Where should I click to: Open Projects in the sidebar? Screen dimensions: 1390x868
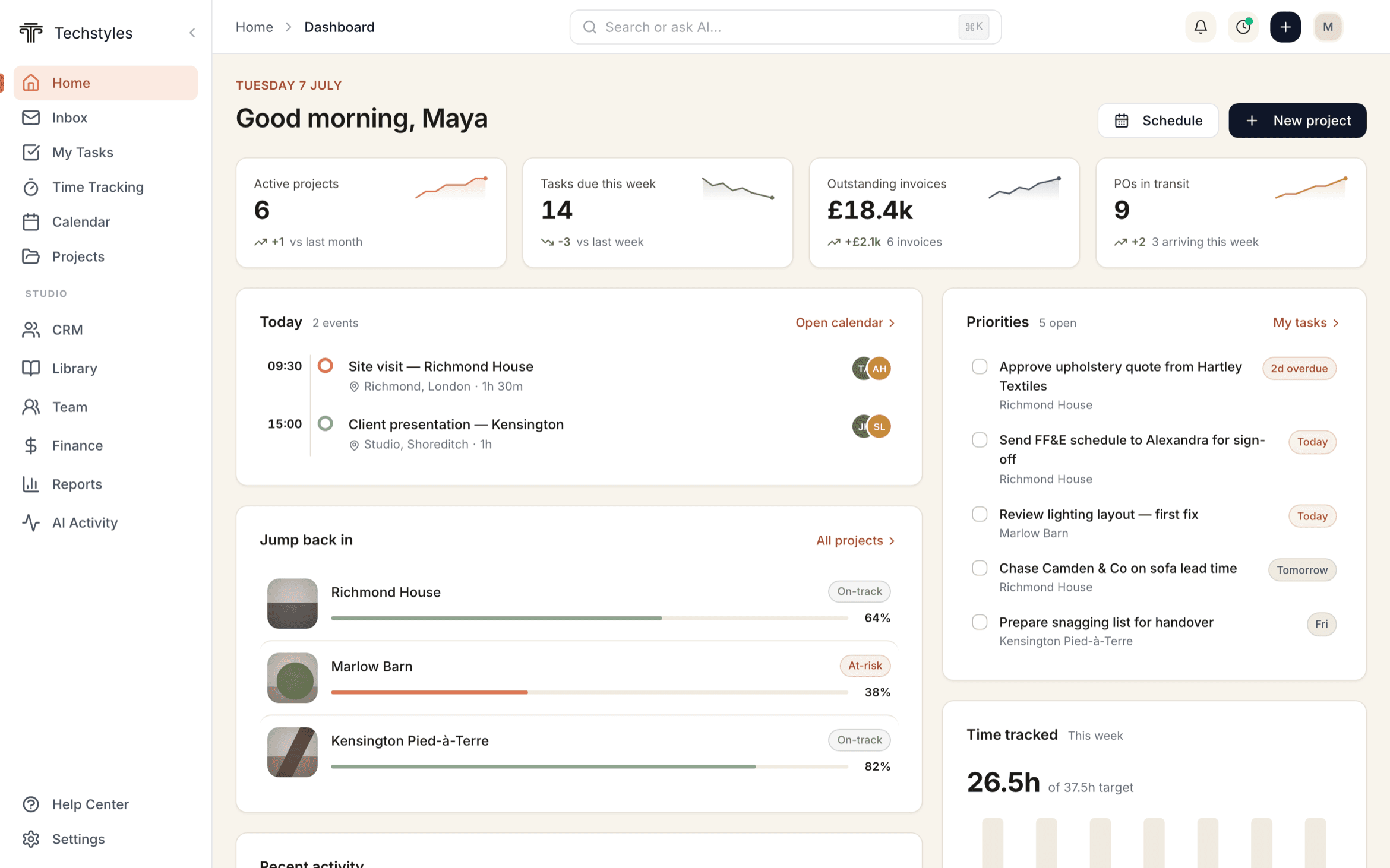pyautogui.click(x=106, y=256)
